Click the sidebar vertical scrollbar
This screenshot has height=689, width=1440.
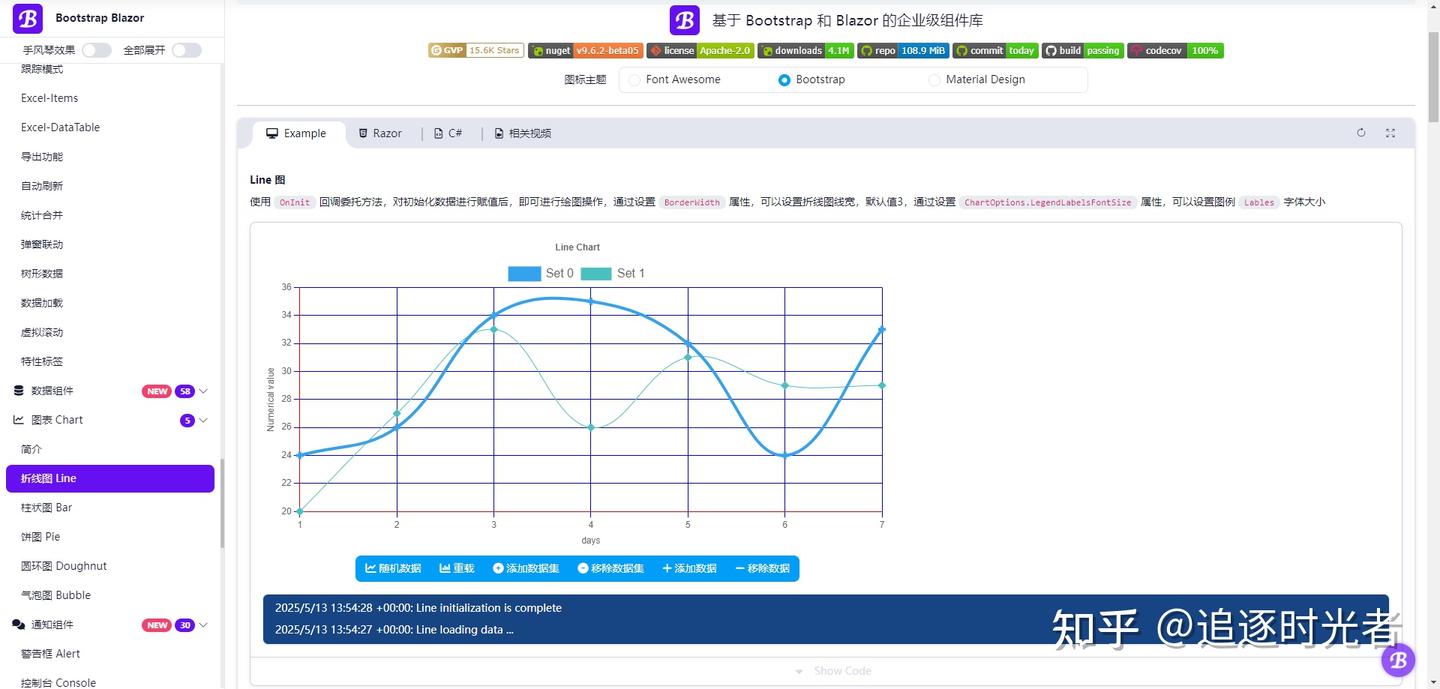pyautogui.click(x=222, y=504)
